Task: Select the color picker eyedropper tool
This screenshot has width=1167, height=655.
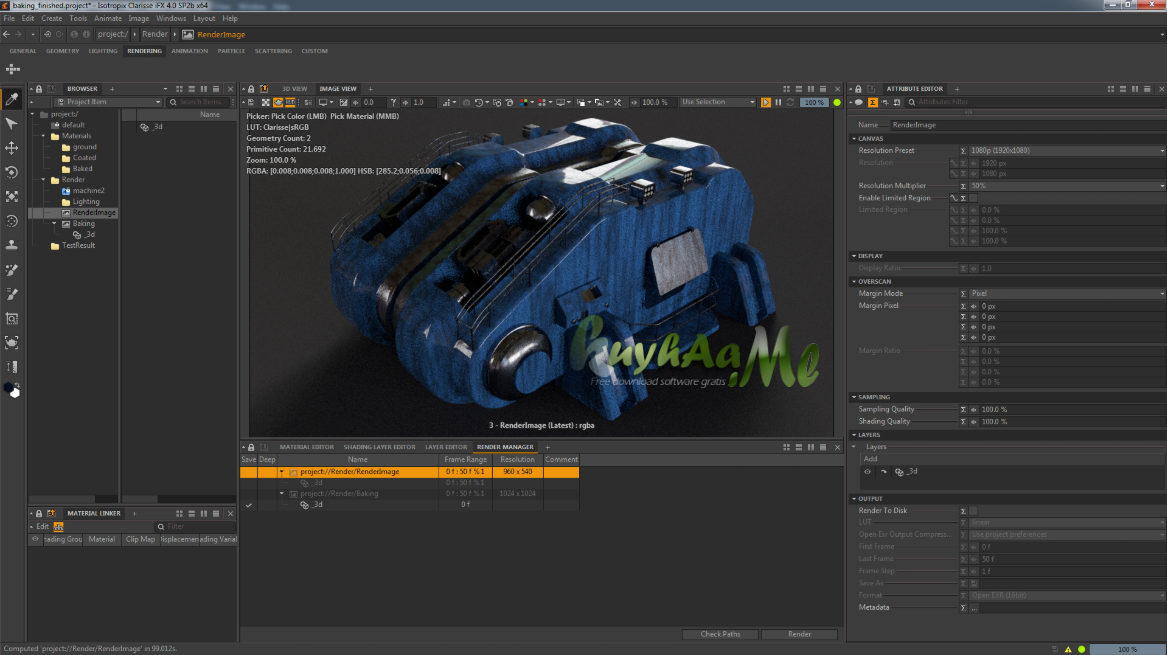Action: 12,99
